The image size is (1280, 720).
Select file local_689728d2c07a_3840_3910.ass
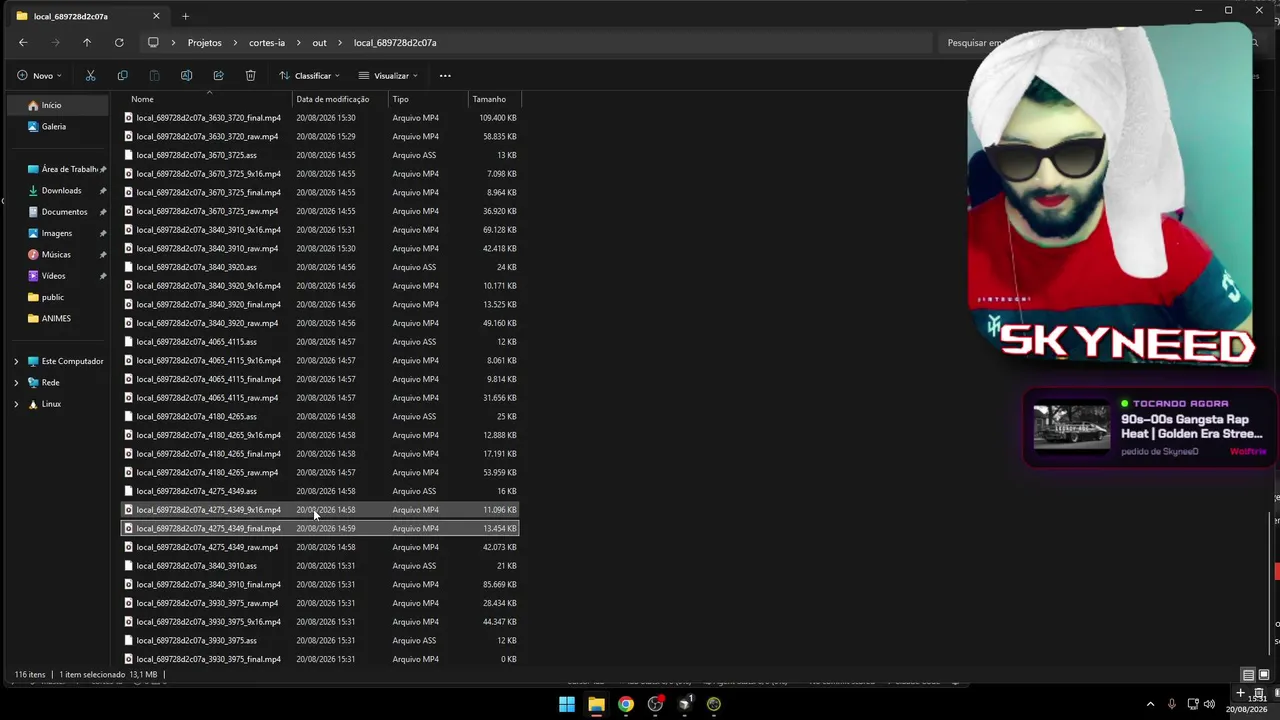pyautogui.click(x=320, y=566)
